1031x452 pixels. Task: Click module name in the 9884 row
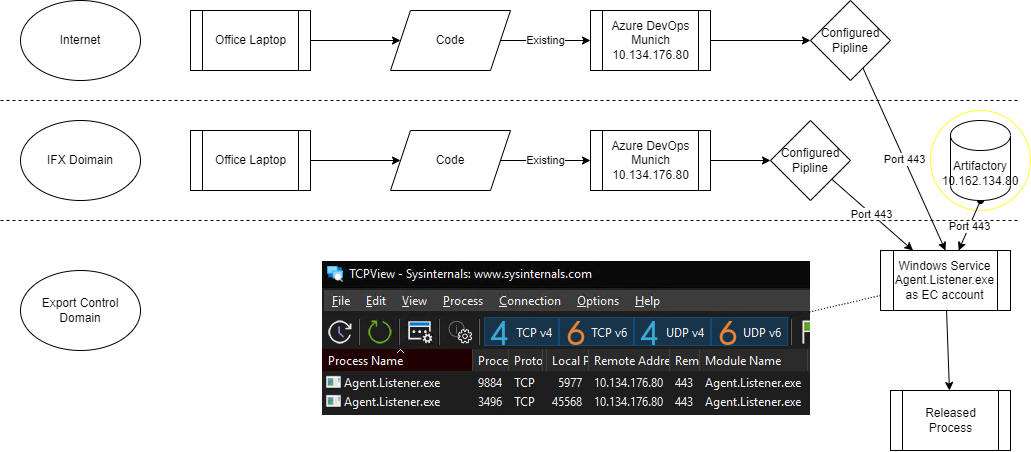click(753, 382)
